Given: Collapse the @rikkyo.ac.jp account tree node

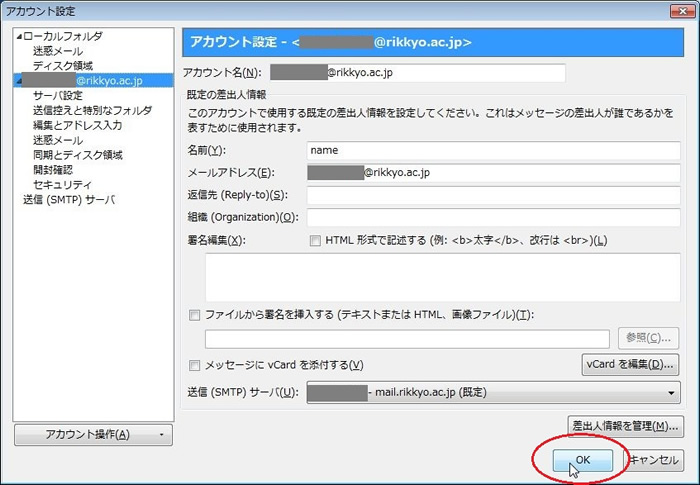Looking at the screenshot, I should point(19,81).
